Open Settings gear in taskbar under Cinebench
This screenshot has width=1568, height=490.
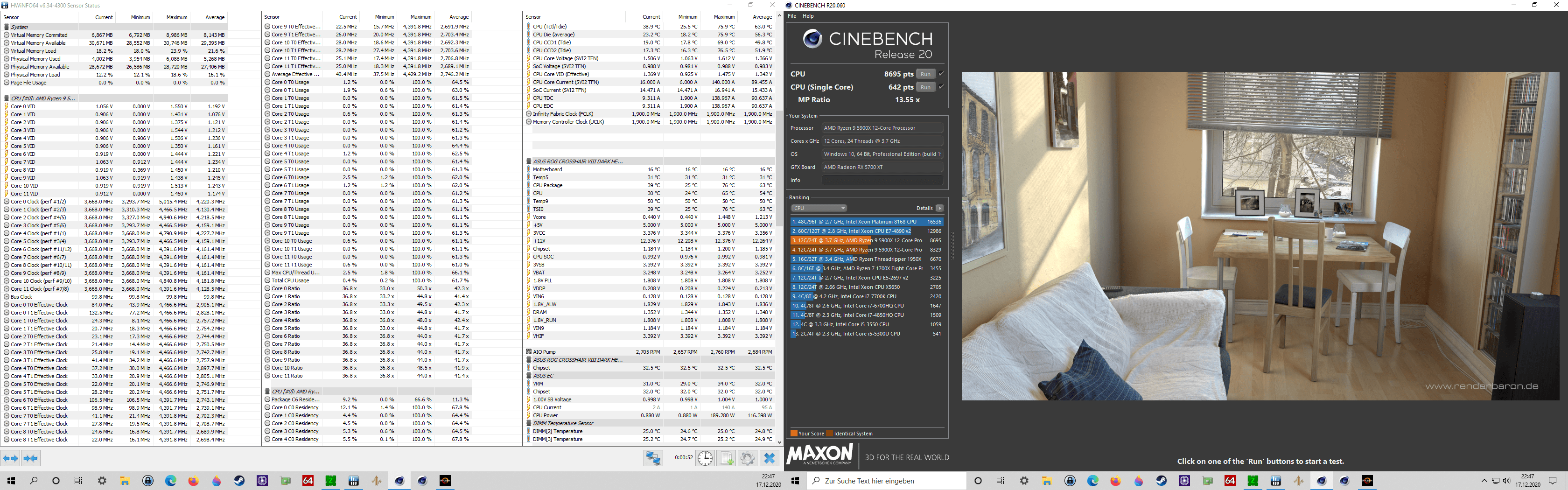tap(1024, 481)
